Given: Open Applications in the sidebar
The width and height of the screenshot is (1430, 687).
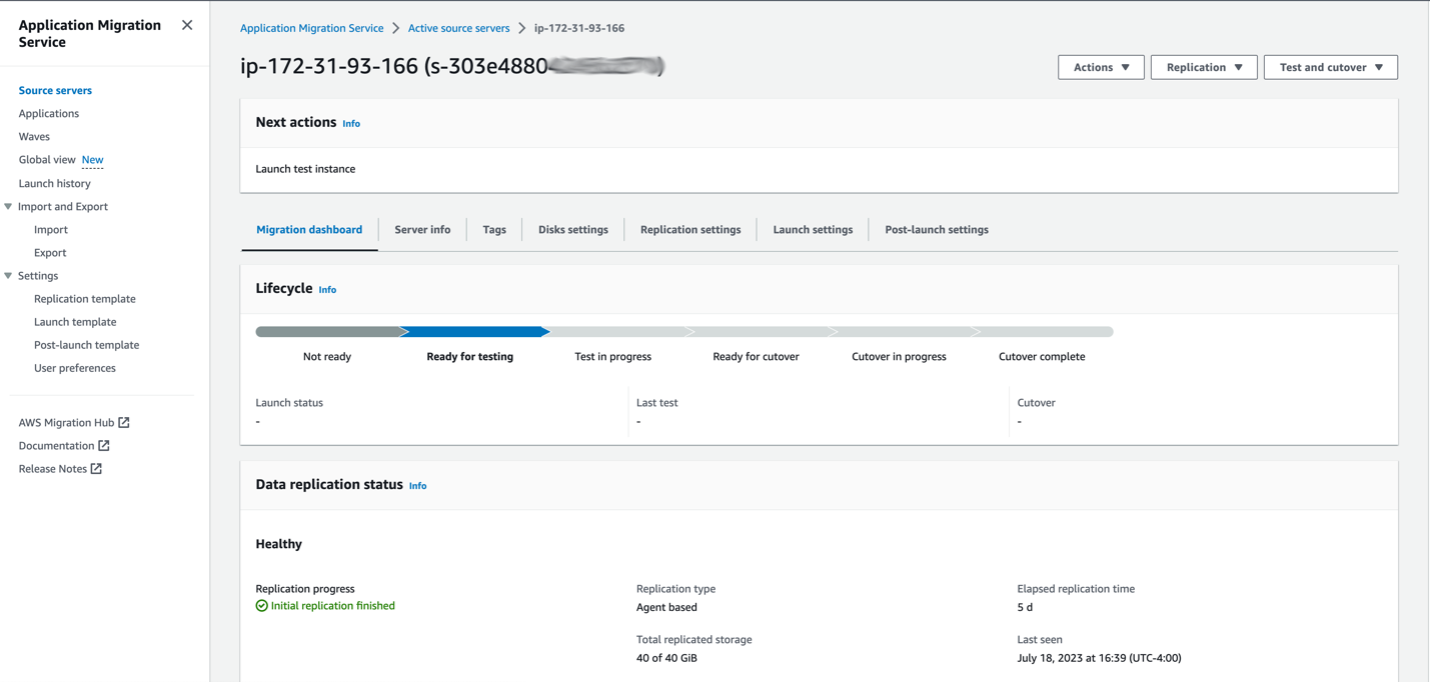Looking at the screenshot, I should [x=49, y=113].
